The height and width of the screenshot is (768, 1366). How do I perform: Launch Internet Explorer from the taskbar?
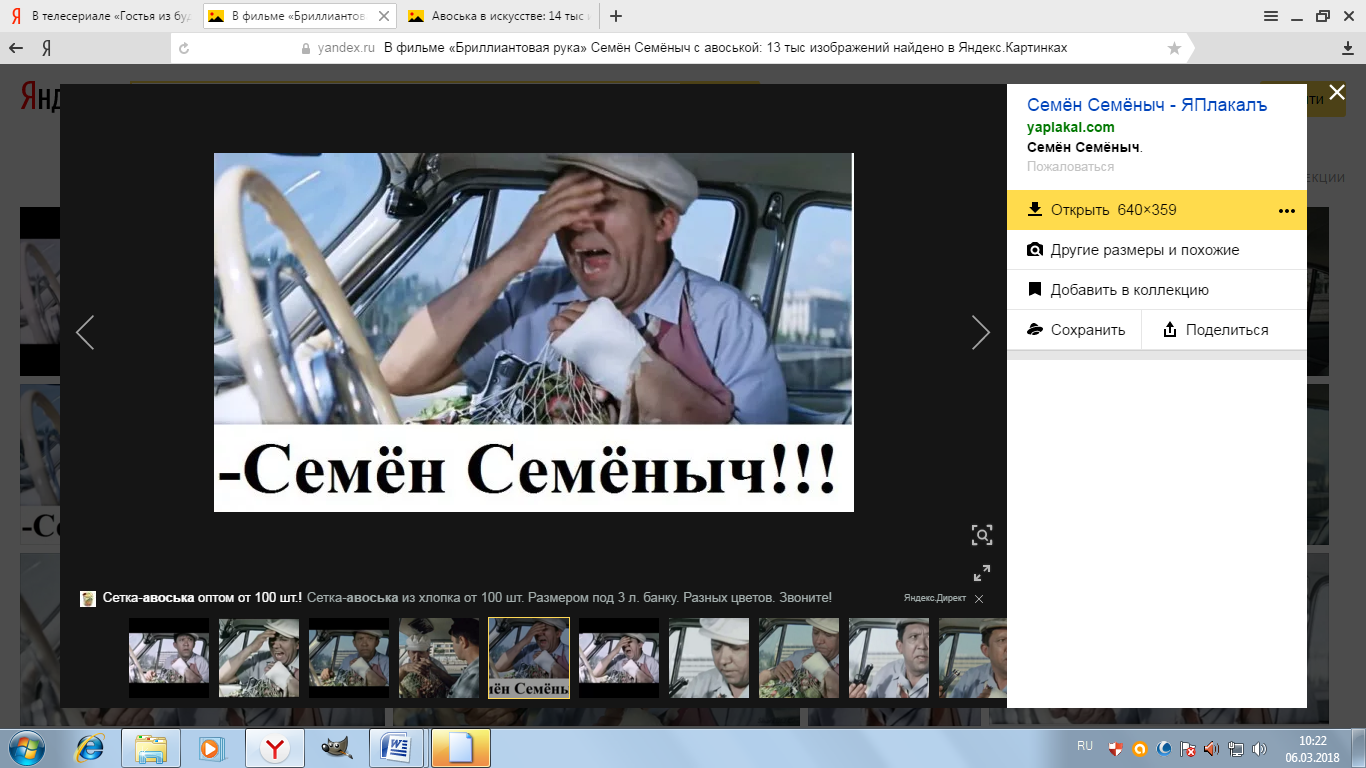click(90, 748)
